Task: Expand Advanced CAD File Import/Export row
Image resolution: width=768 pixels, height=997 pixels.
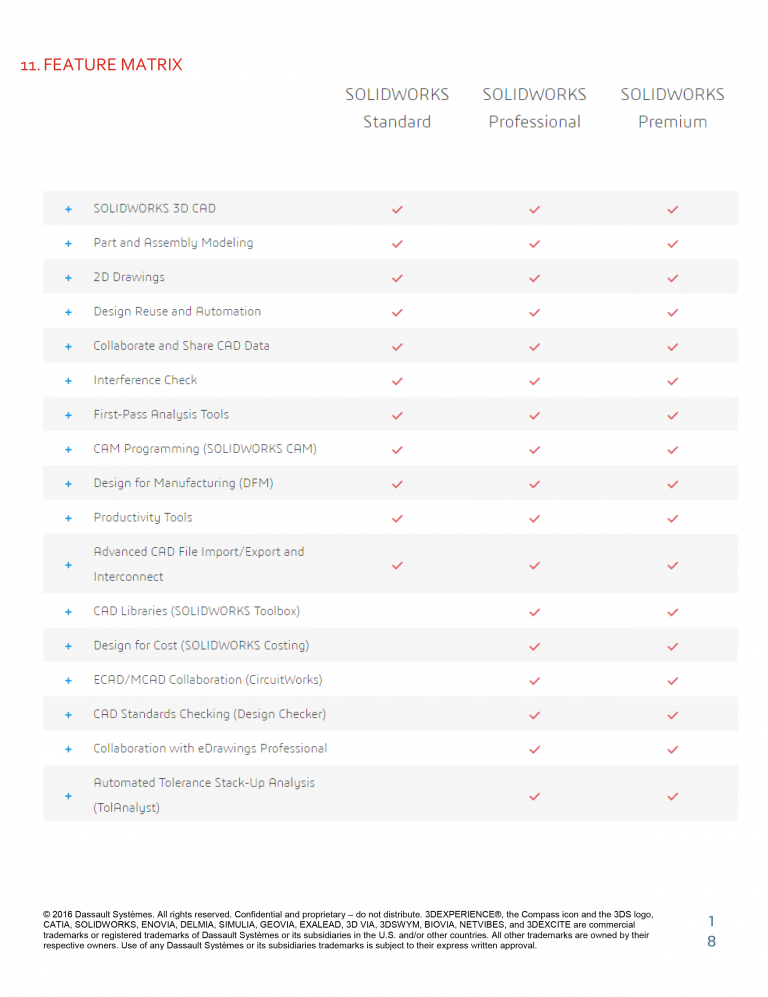Action: point(69,565)
